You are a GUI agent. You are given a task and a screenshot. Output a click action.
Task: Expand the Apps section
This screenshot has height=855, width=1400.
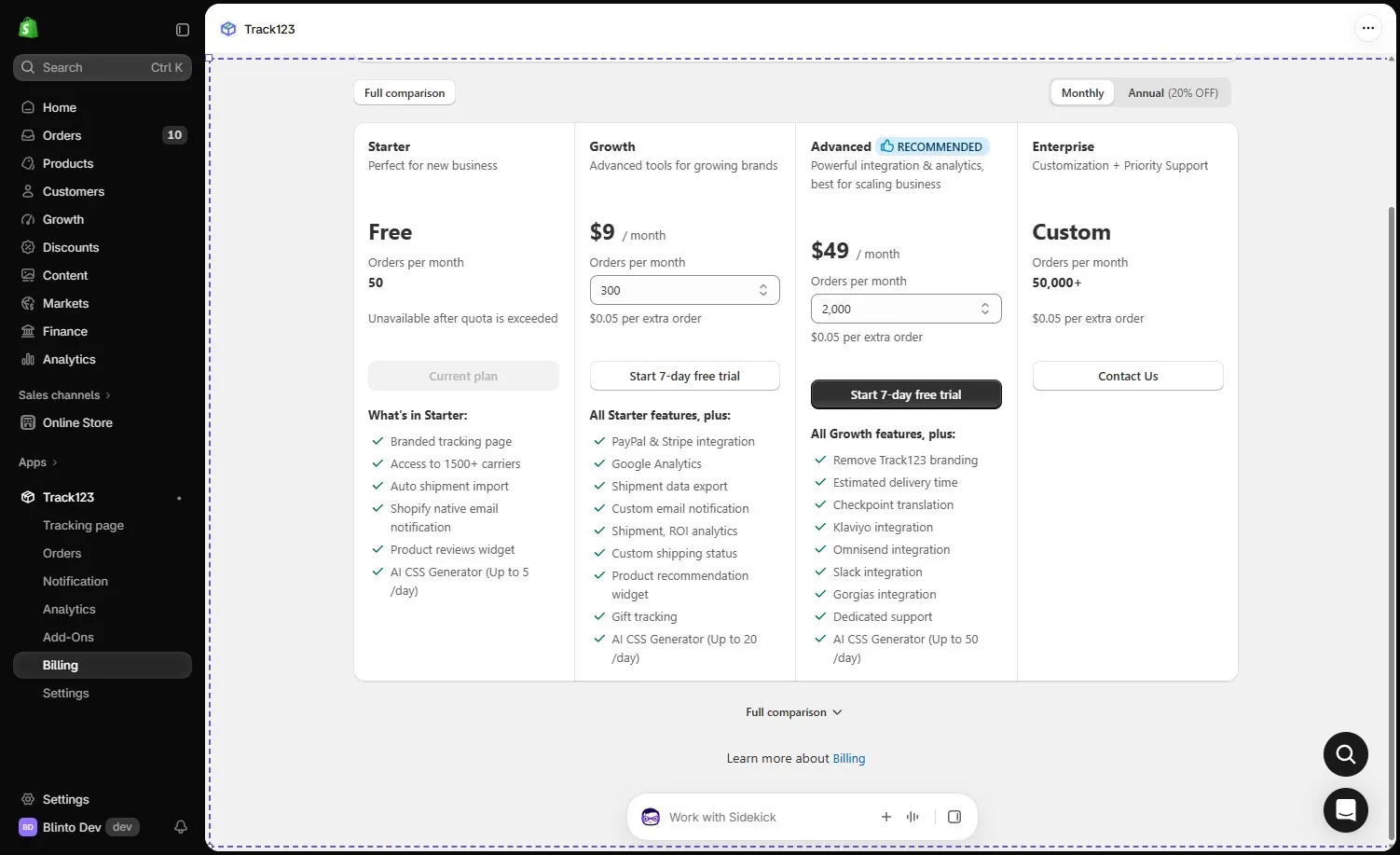pyautogui.click(x=38, y=462)
